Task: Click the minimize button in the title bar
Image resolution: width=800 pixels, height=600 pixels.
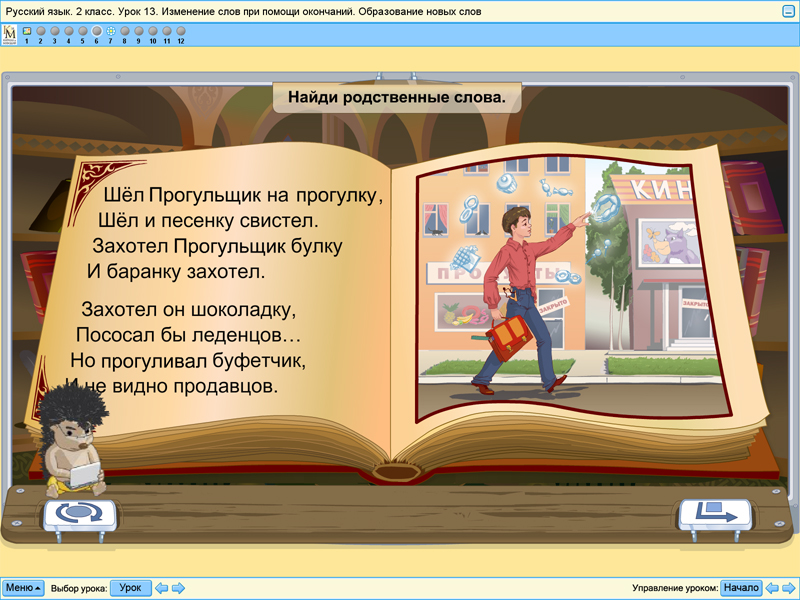Action: coord(788,9)
